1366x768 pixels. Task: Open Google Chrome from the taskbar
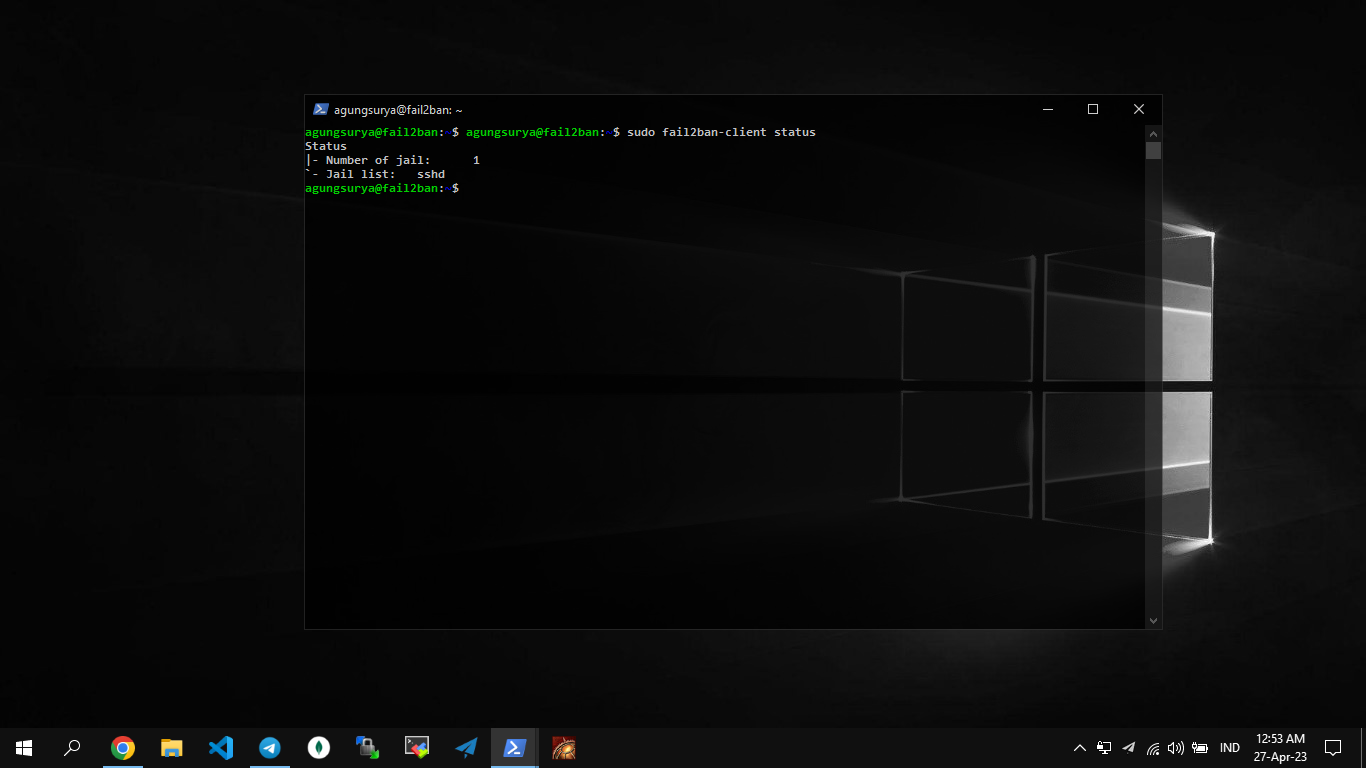click(x=123, y=747)
